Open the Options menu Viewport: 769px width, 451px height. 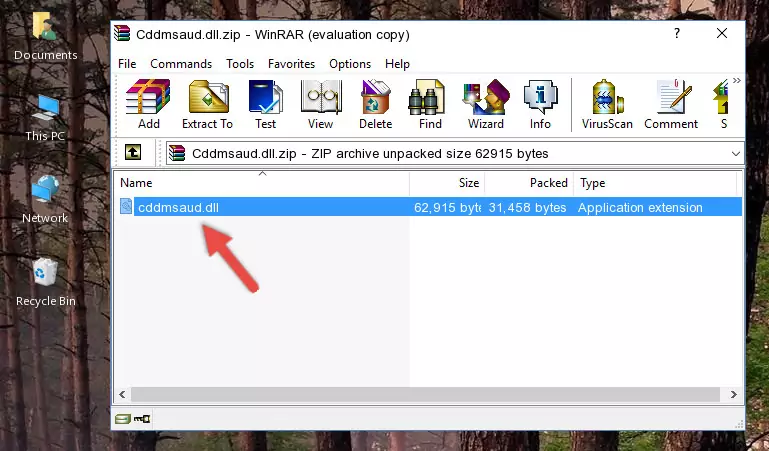tap(350, 64)
